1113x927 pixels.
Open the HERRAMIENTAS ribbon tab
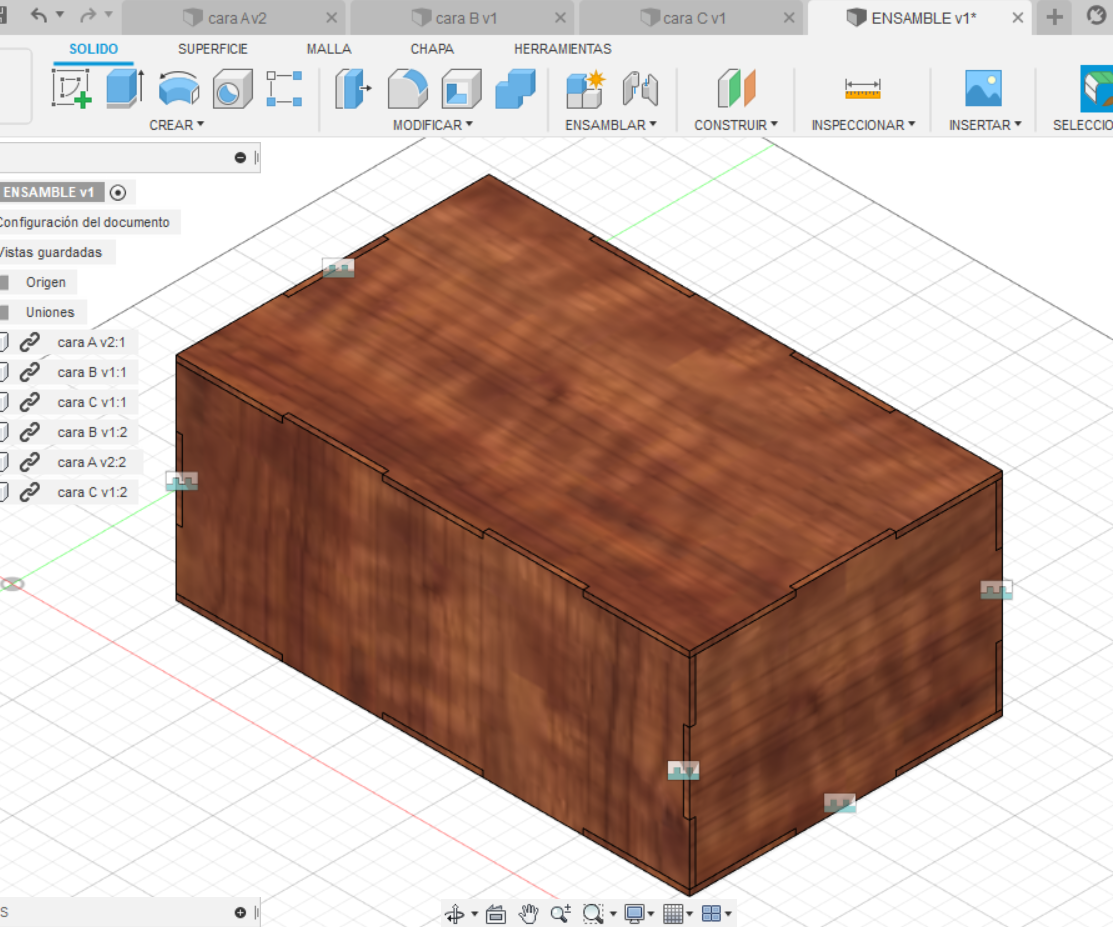pyautogui.click(x=563, y=49)
